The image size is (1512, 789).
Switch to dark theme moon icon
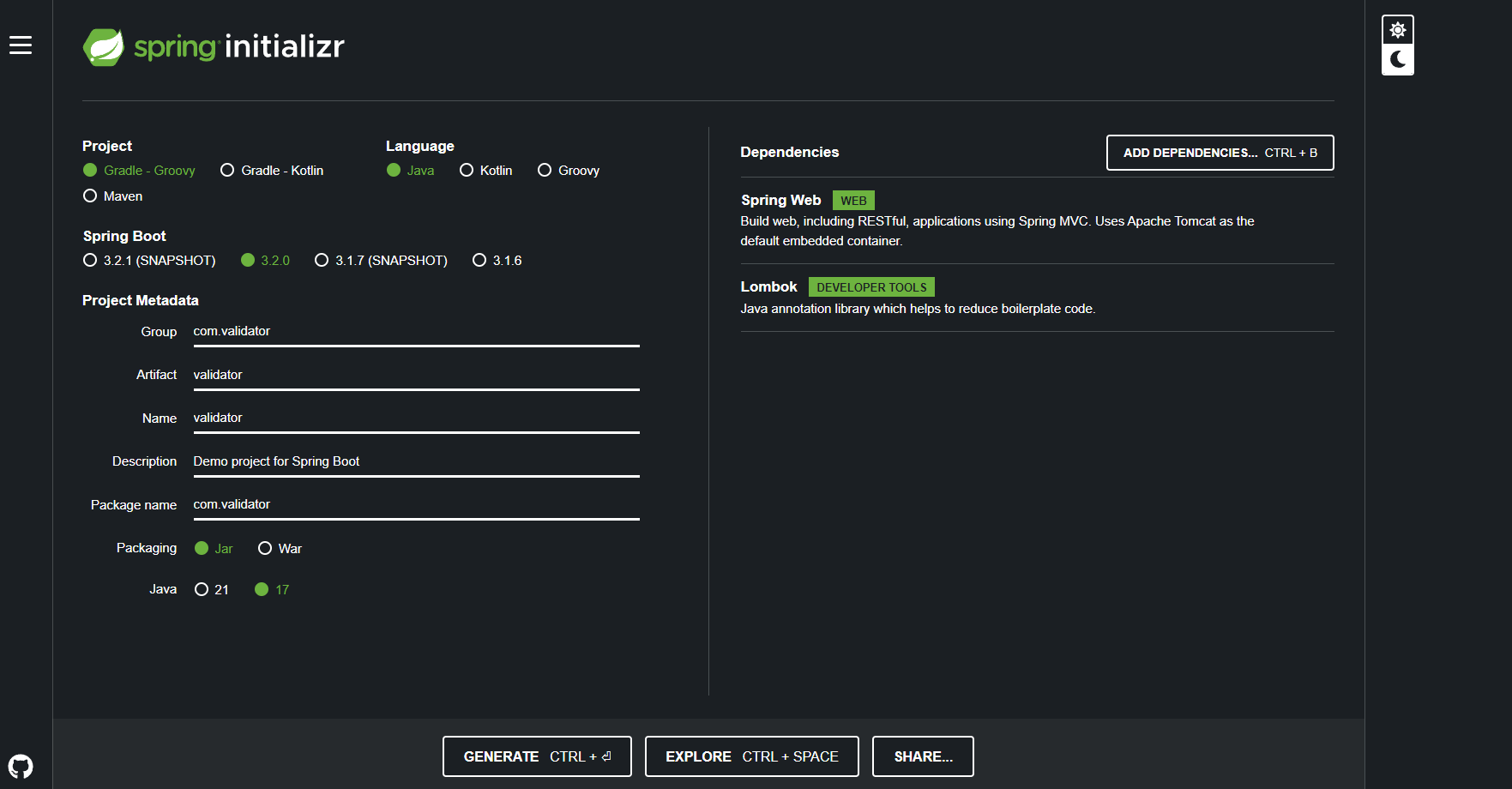(x=1398, y=60)
